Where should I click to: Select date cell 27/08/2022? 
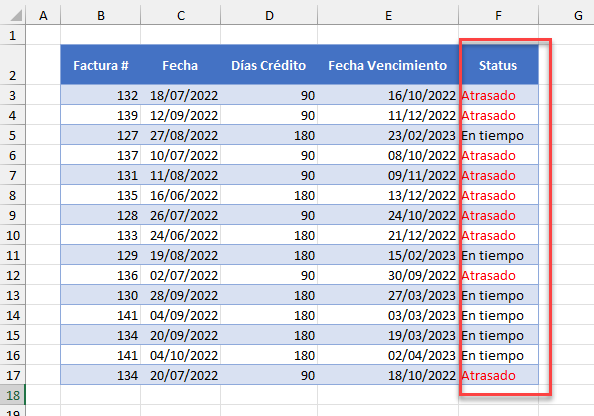pos(181,135)
